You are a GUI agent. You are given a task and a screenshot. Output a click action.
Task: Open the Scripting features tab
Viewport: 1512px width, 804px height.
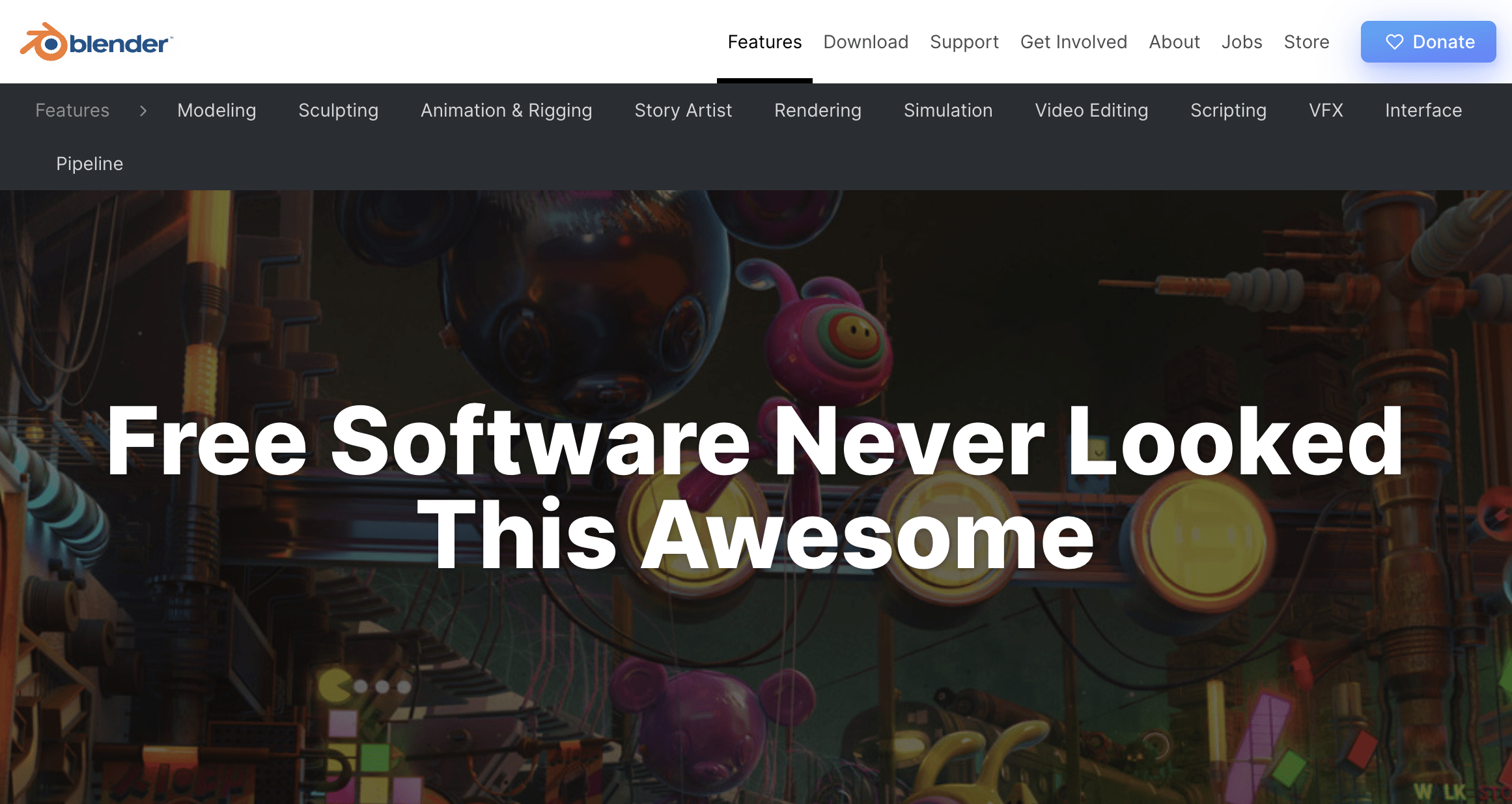pos(1228,110)
